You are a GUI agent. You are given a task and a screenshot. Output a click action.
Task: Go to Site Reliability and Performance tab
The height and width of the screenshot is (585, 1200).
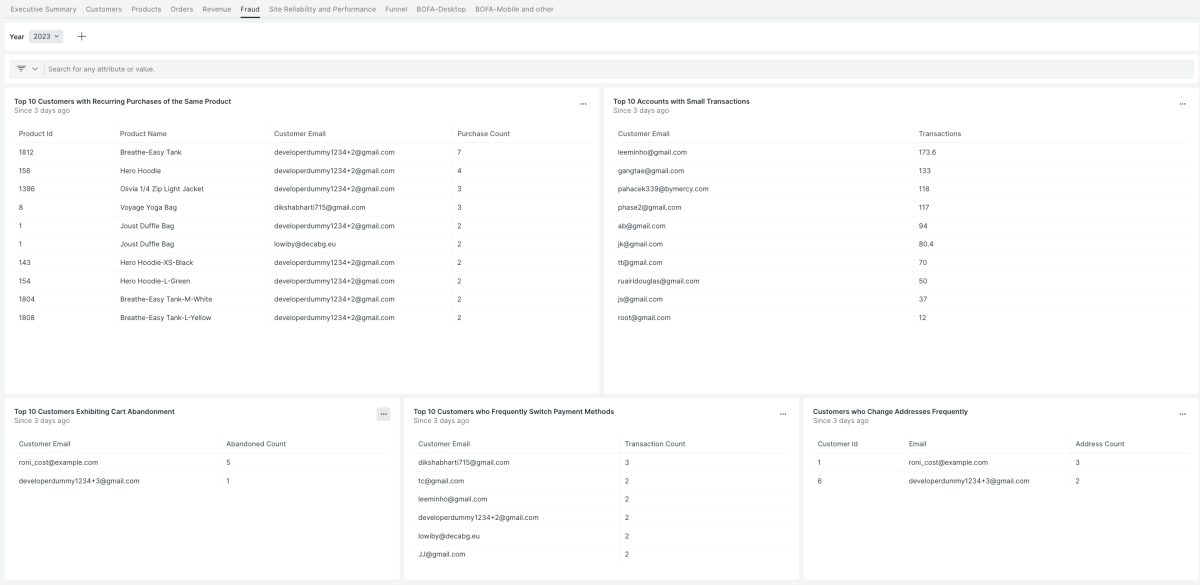coord(322,9)
